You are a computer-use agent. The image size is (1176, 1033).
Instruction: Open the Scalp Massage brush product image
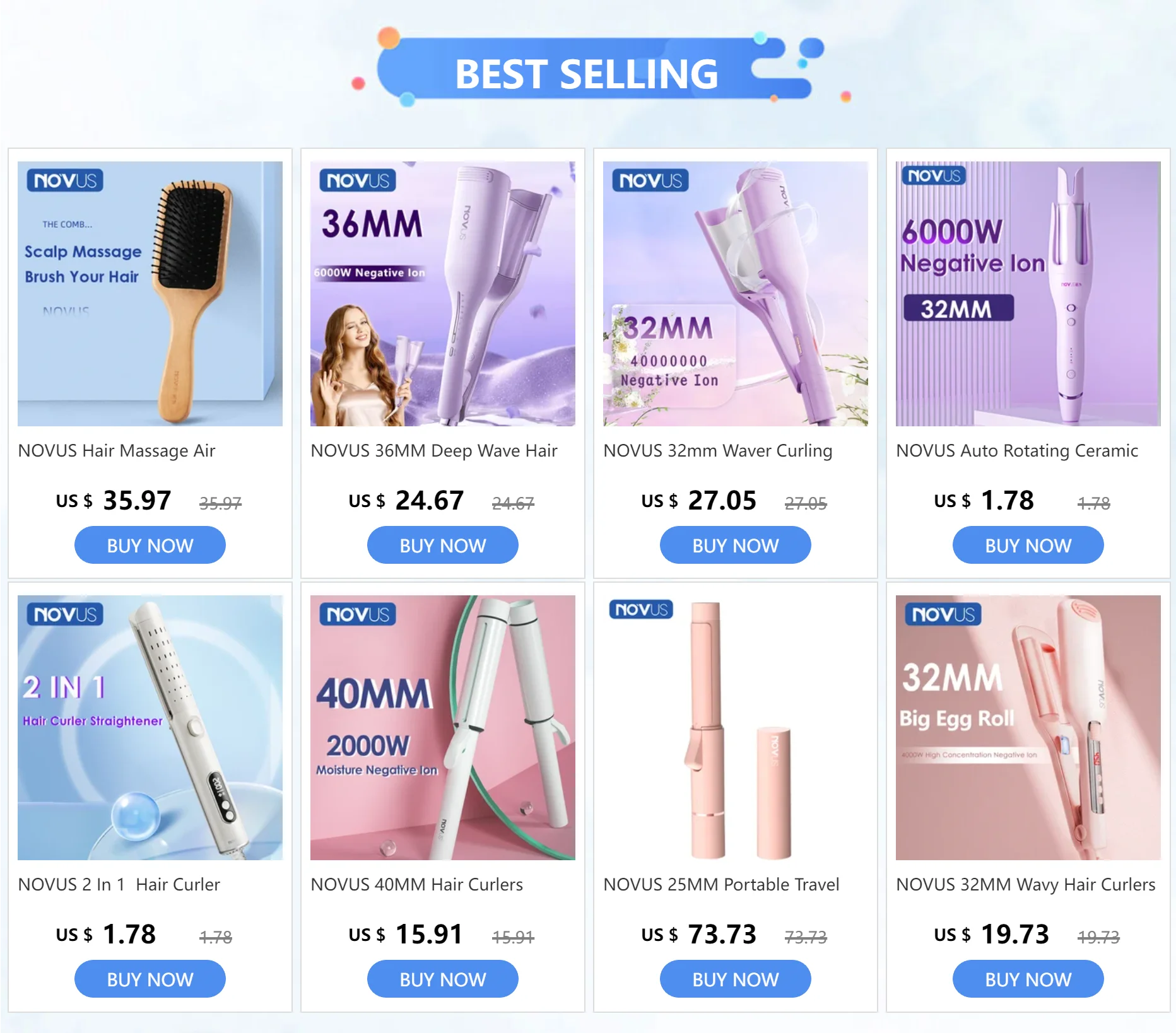(150, 294)
